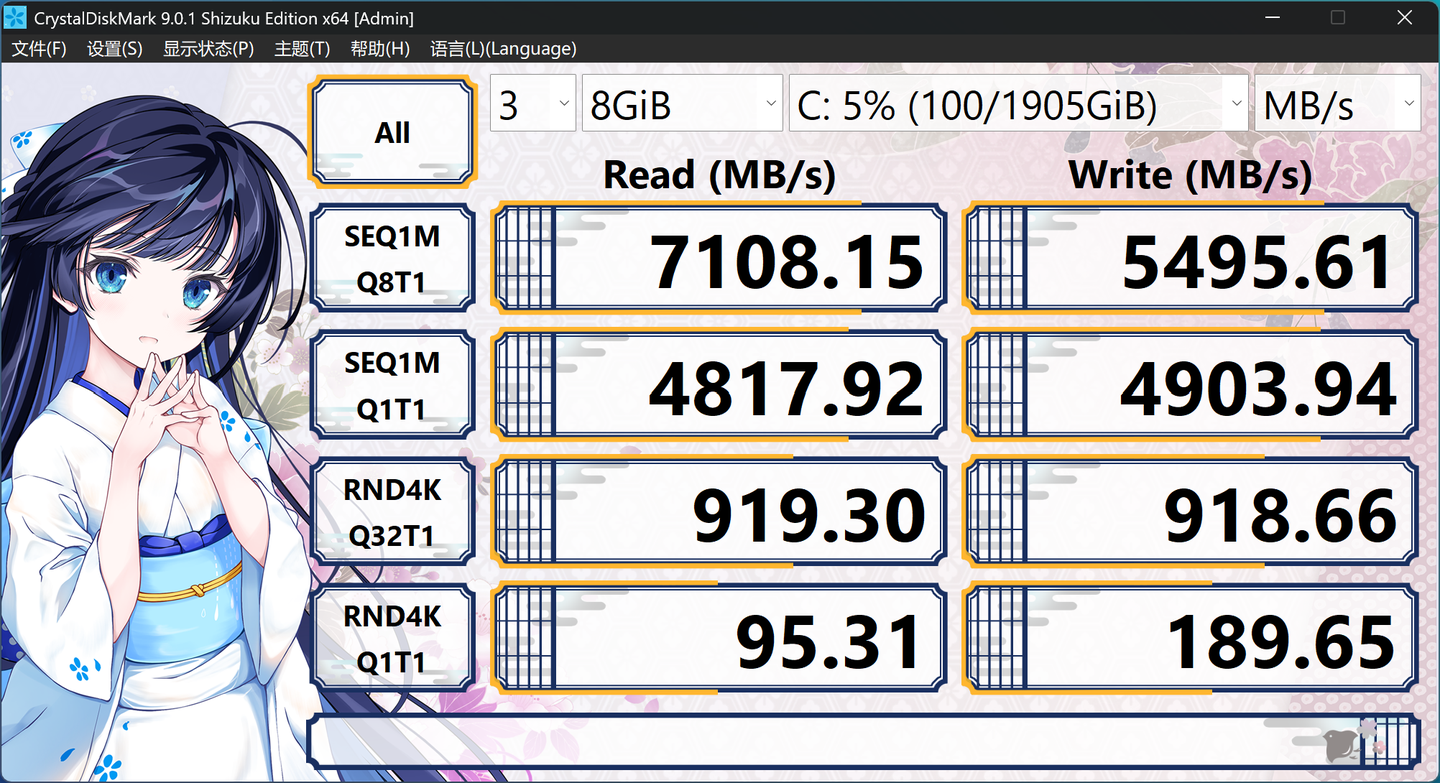This screenshot has width=1440, height=783.
Task: Minimize the CrystalDiskMark window
Action: click(1273, 18)
